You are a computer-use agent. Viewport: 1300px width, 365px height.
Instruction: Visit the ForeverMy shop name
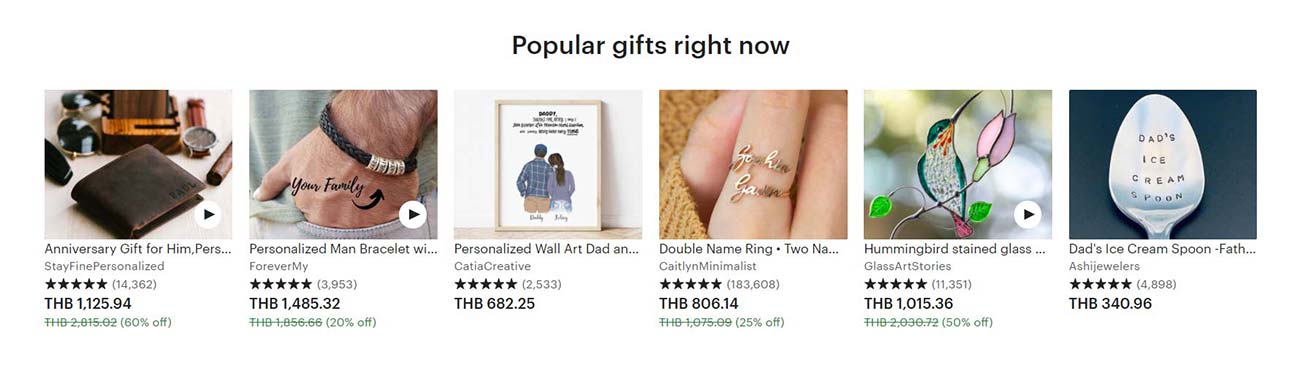pyautogui.click(x=279, y=267)
